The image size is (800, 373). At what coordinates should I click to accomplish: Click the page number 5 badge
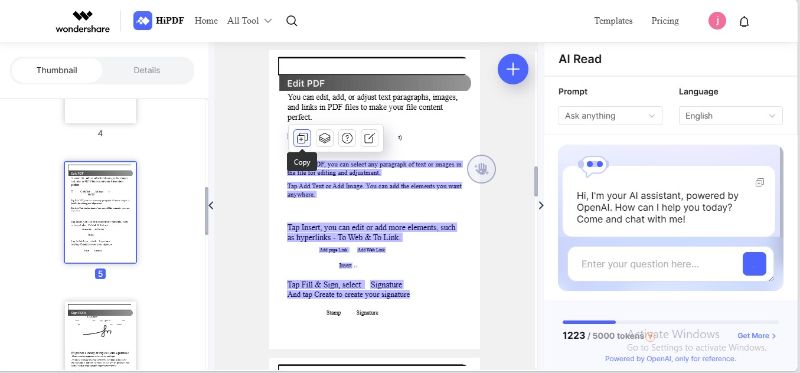tap(101, 274)
